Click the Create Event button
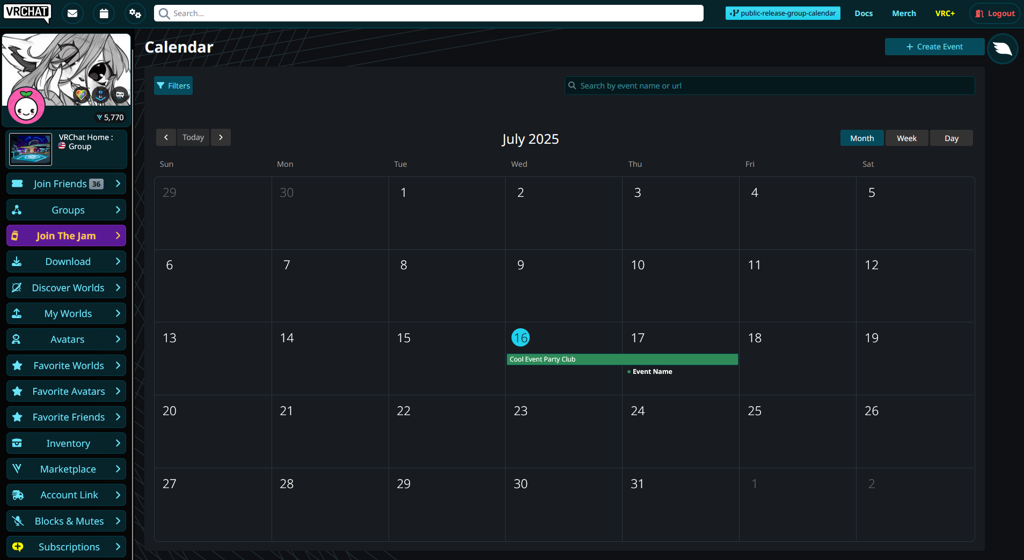The height and width of the screenshot is (560, 1024). pos(935,46)
